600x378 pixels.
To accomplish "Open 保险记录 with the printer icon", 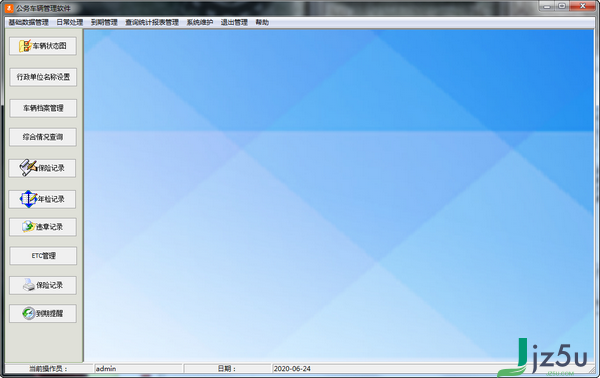I will point(43,285).
